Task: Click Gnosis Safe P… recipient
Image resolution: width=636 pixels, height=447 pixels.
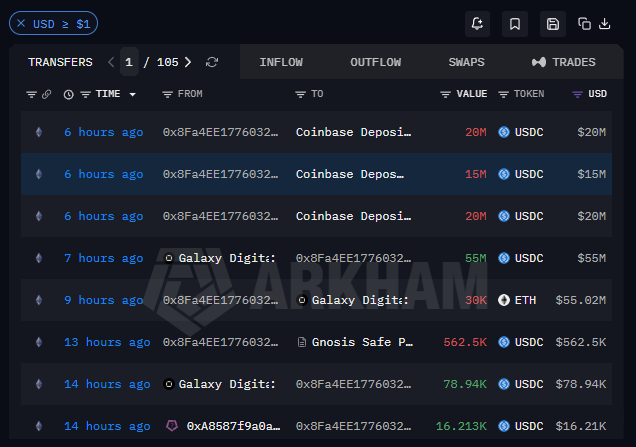Action: click(362, 342)
